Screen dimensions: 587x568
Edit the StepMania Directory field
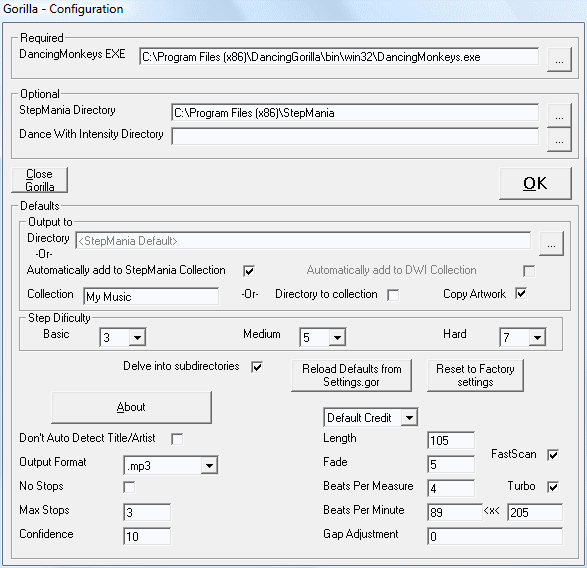pyautogui.click(x=355, y=112)
